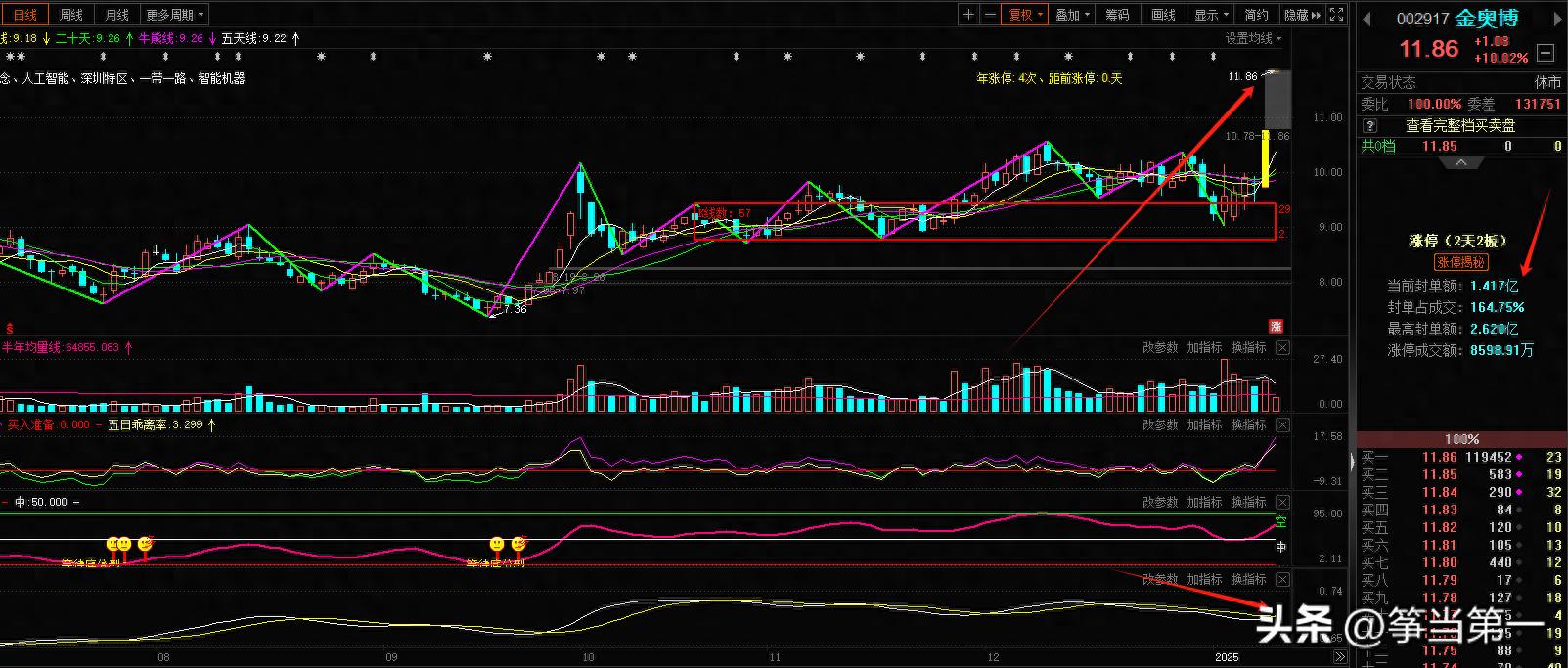Click 查看完整档买卖盘 link
Image resolution: width=1568 pixels, height=668 pixels.
click(x=1460, y=126)
